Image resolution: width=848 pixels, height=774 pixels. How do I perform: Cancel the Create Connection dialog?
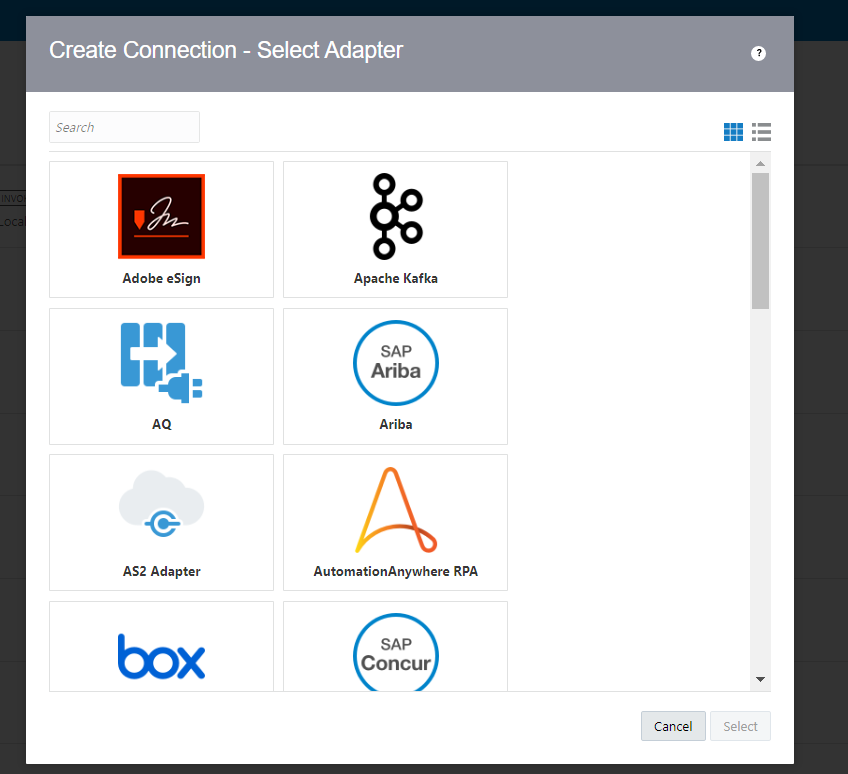[673, 726]
